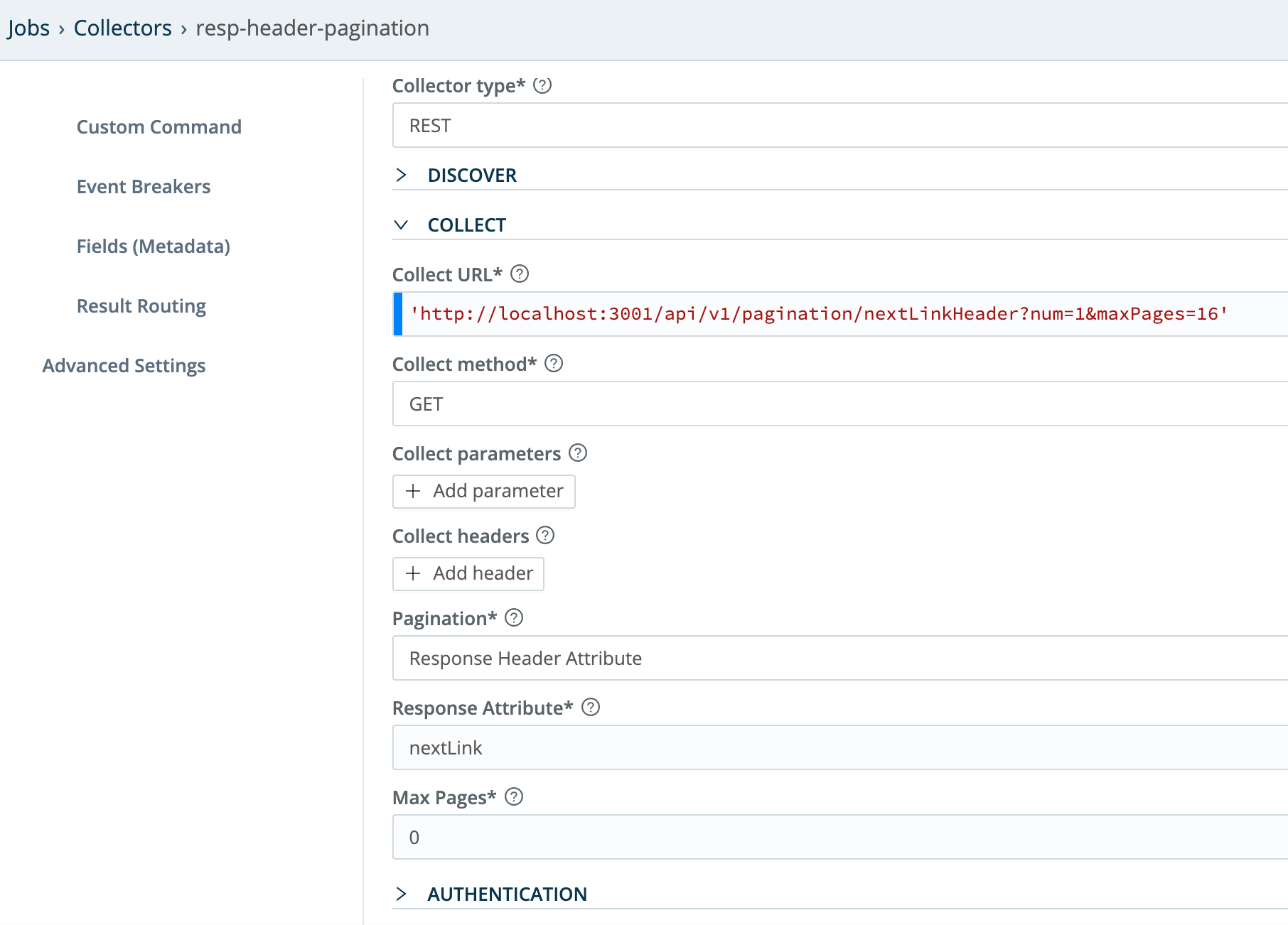Click the Collect parameters help icon

coord(578,453)
